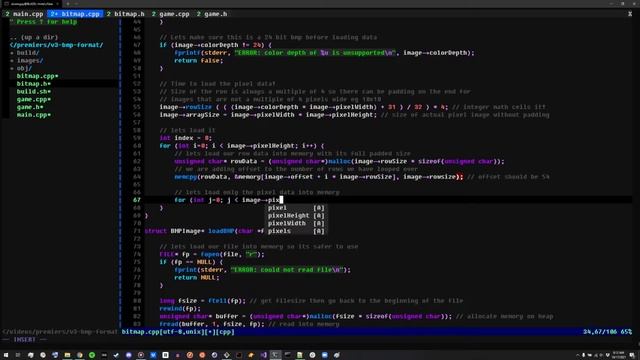
Task: Open the game.h vim tab
Action: [212, 14]
